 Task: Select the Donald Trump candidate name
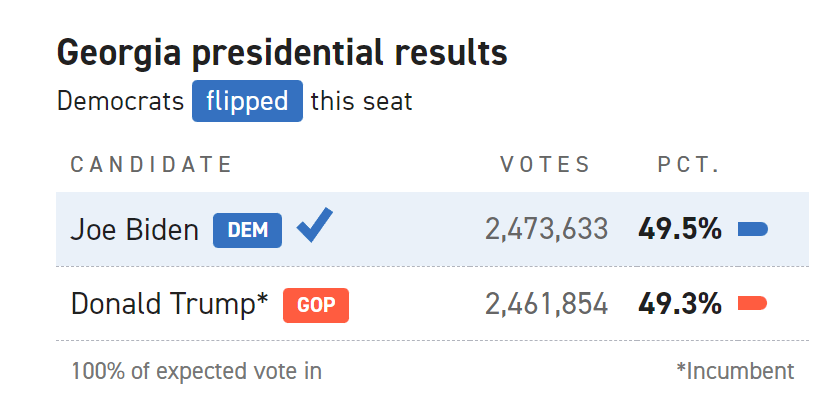pyautogui.click(x=170, y=304)
